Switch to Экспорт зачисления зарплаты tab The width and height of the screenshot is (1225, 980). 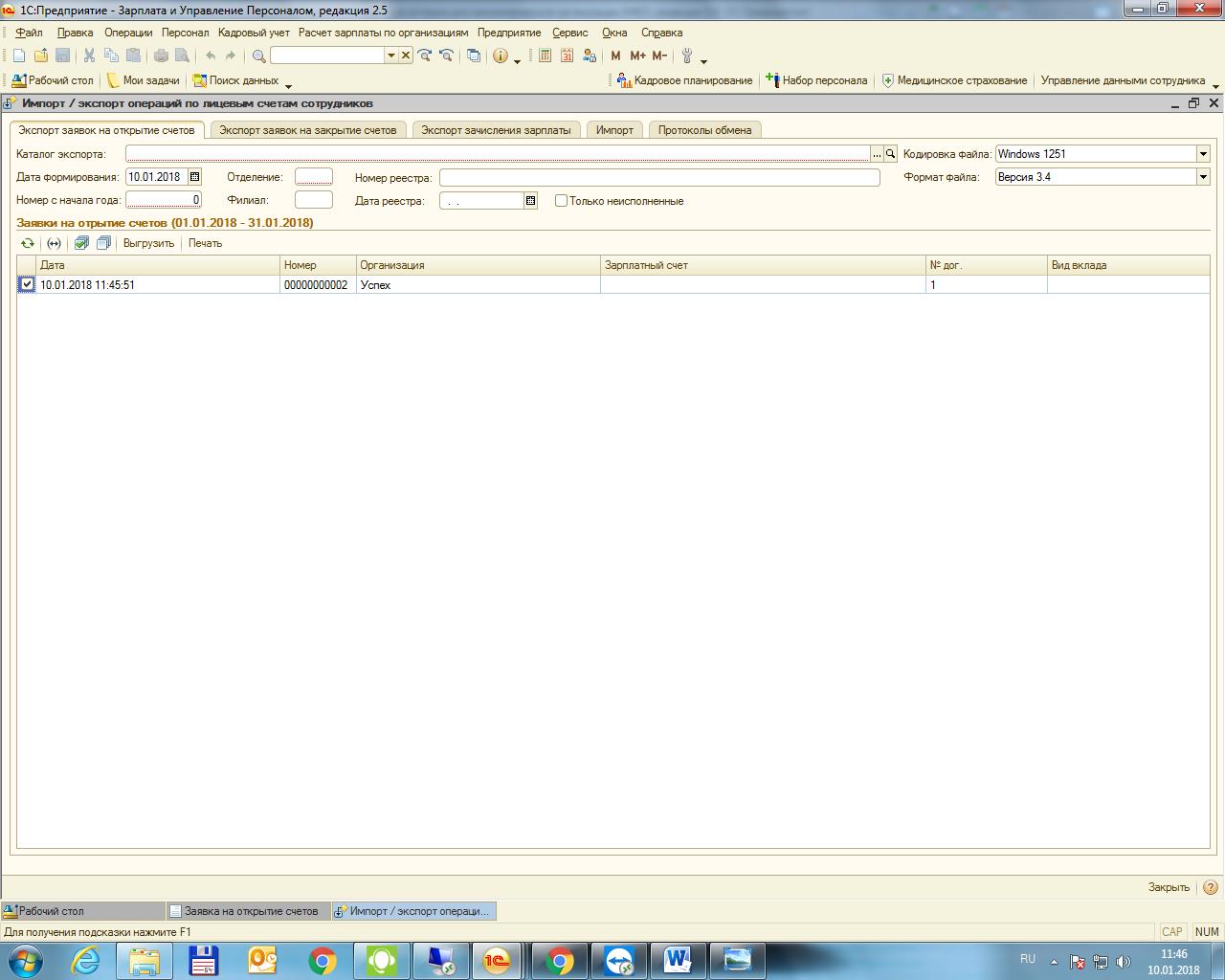tap(496, 130)
